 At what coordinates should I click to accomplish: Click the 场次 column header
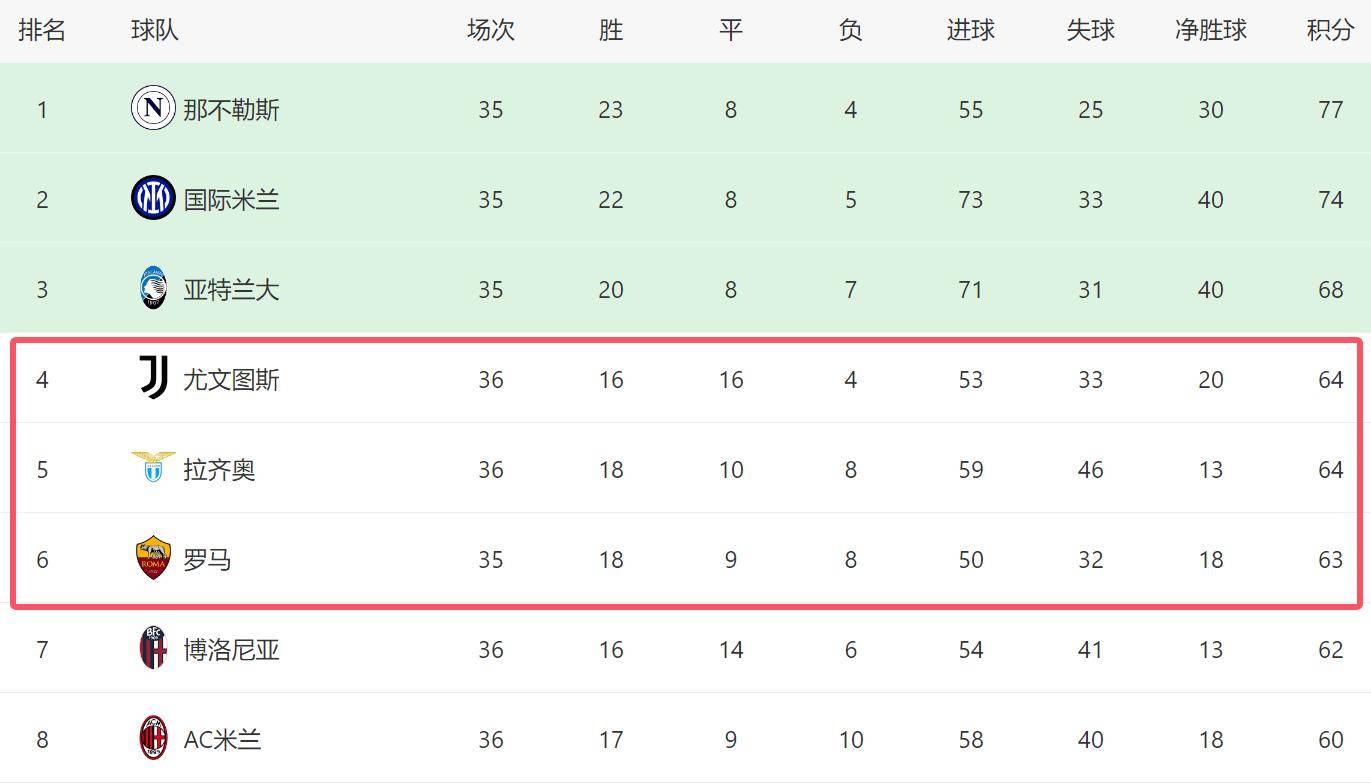coord(490,30)
